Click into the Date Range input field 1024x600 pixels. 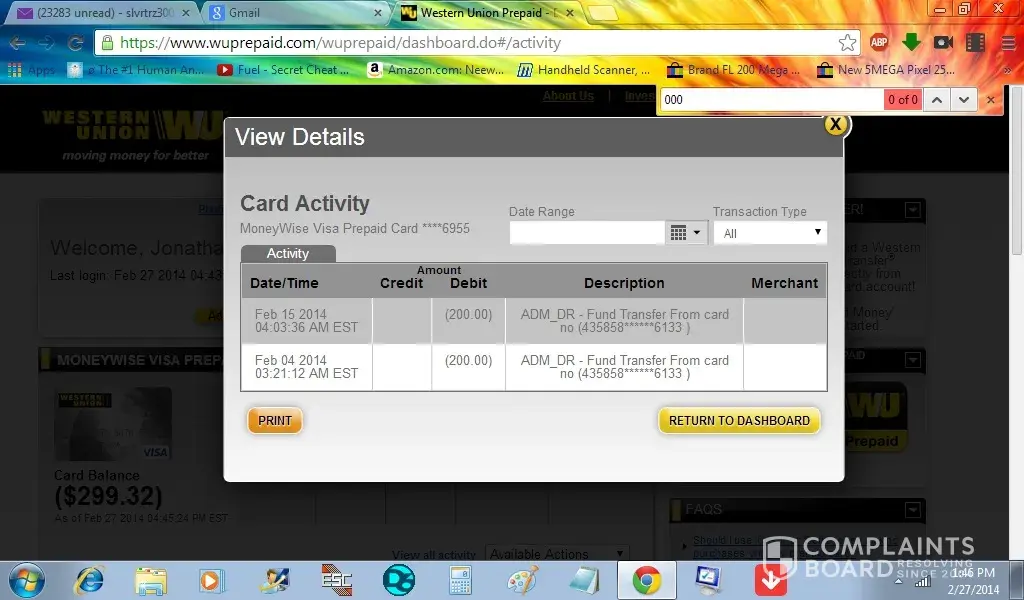587,233
